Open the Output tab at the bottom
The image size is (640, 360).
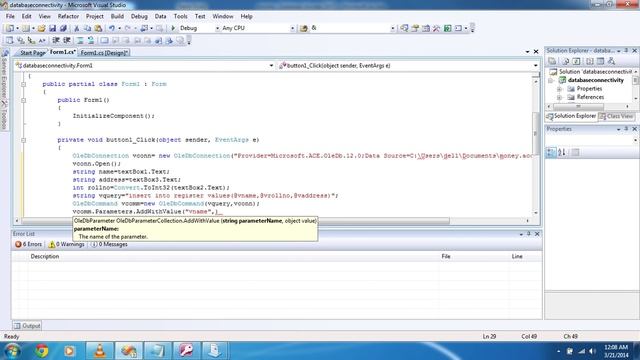pyautogui.click(x=27, y=326)
